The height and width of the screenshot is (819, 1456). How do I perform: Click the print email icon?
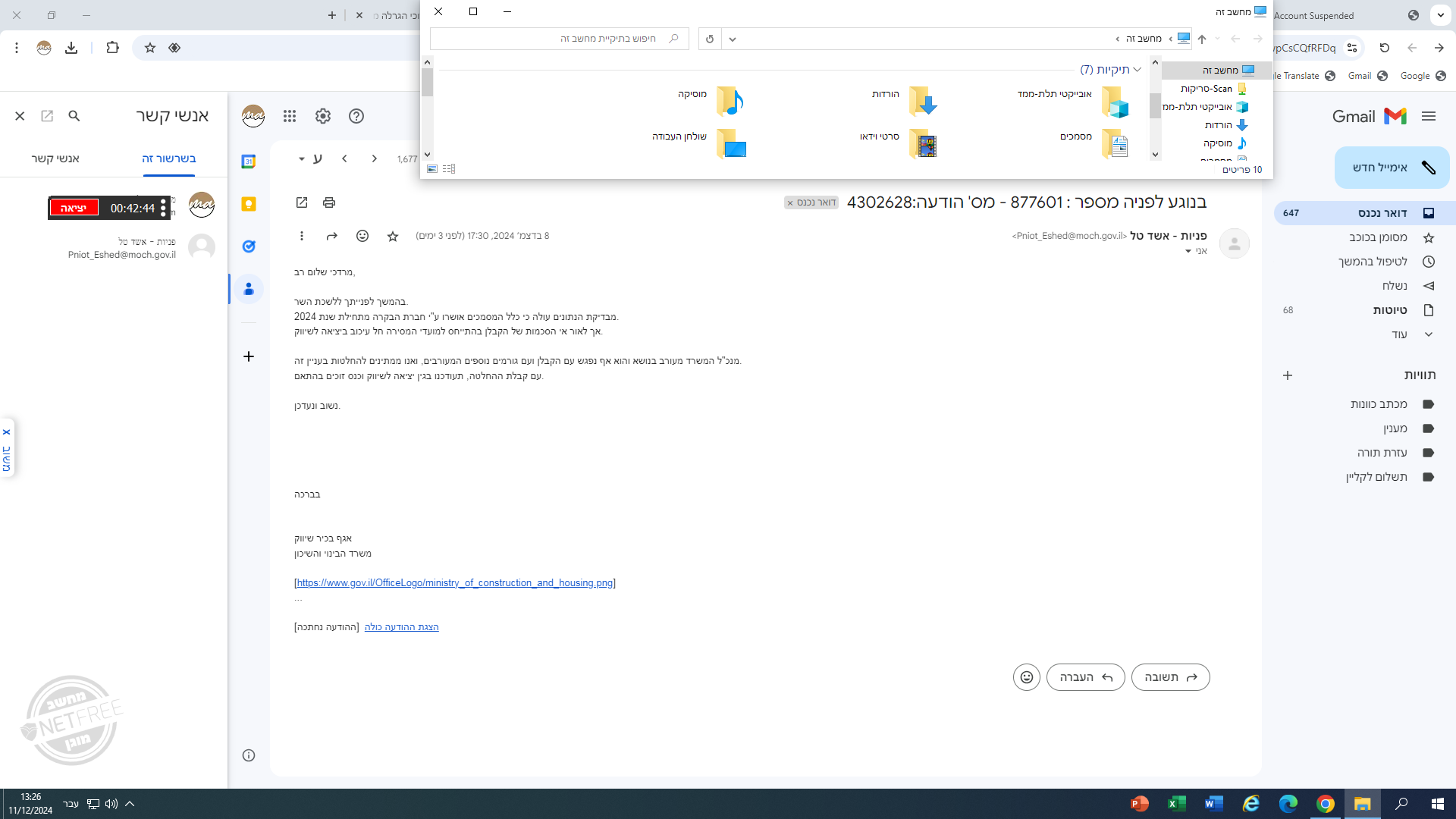(328, 202)
